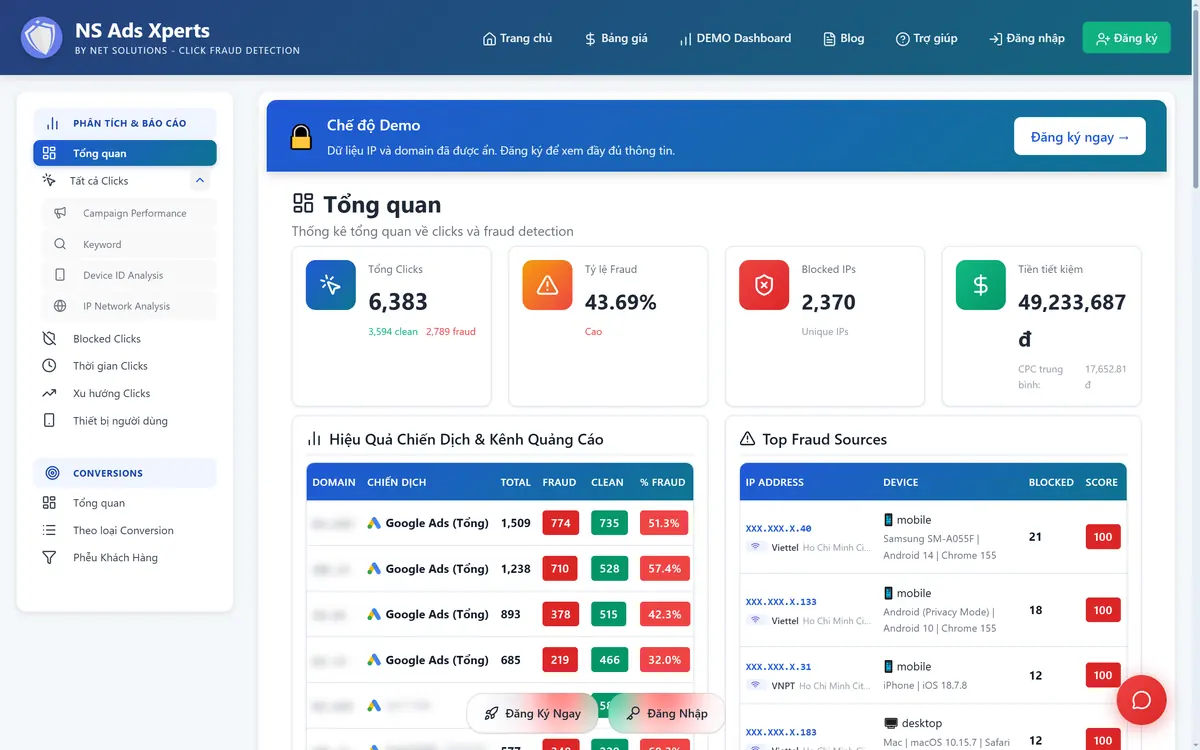Click the 2,789 fraud count text
This screenshot has height=750, width=1200.
point(451,331)
